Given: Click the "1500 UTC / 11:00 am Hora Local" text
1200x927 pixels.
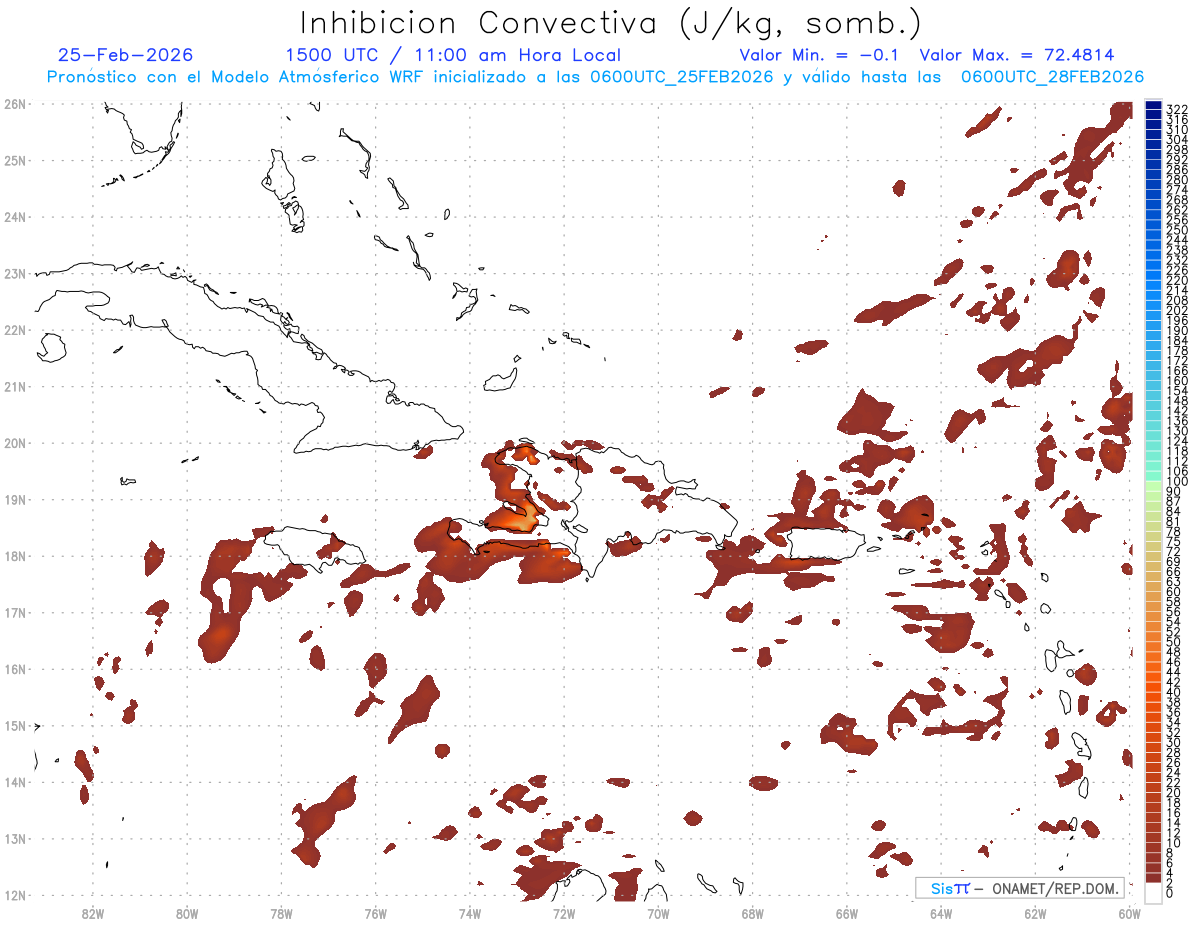Looking at the screenshot, I should (x=453, y=55).
